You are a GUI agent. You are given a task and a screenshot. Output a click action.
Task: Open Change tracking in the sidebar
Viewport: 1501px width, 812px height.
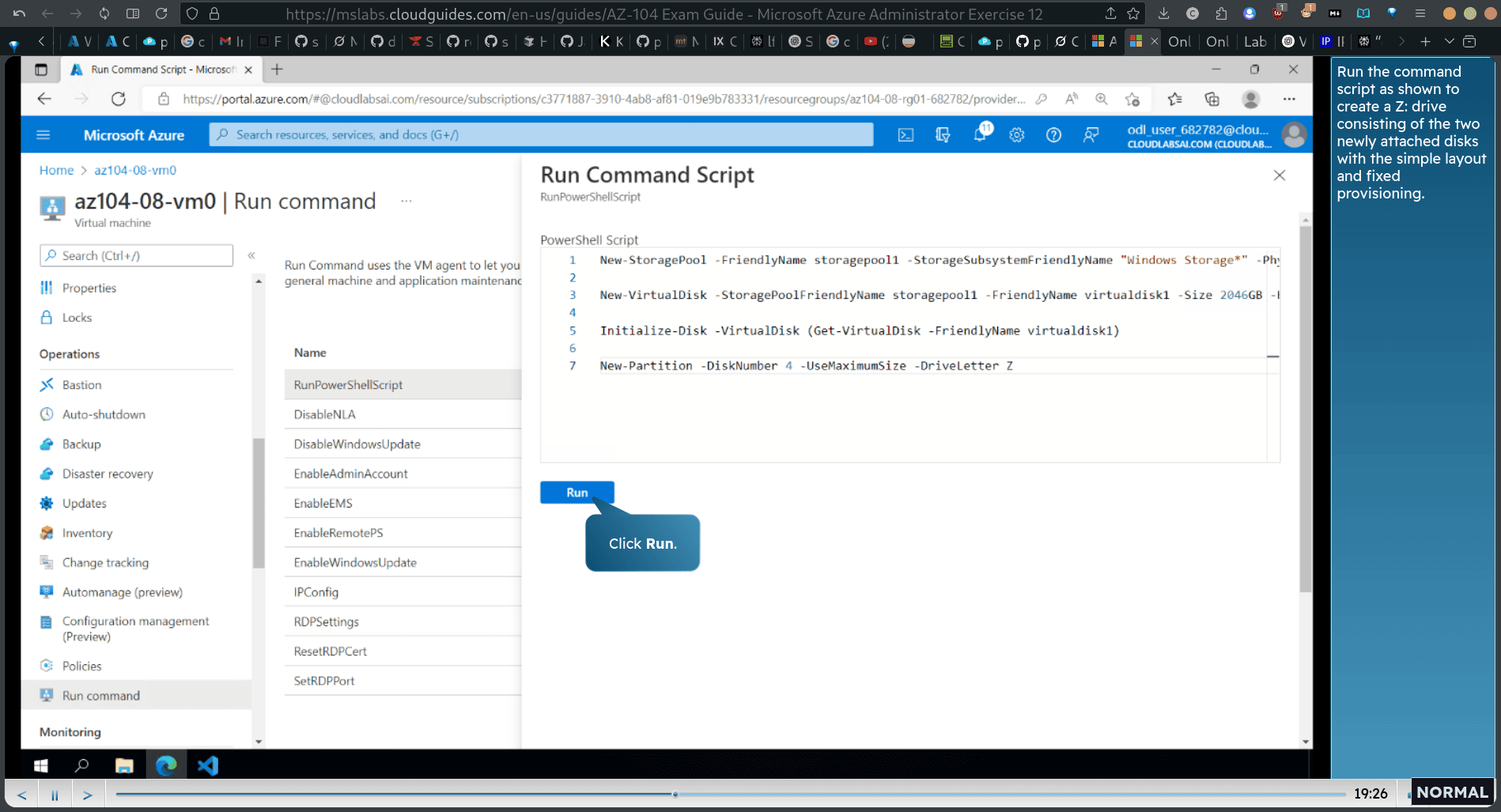[105, 562]
